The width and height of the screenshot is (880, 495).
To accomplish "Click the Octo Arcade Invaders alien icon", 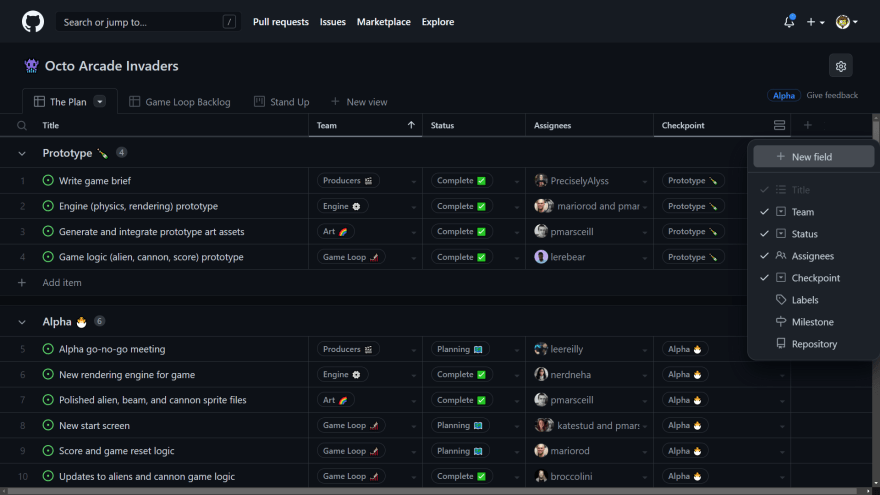I will [x=31, y=66].
